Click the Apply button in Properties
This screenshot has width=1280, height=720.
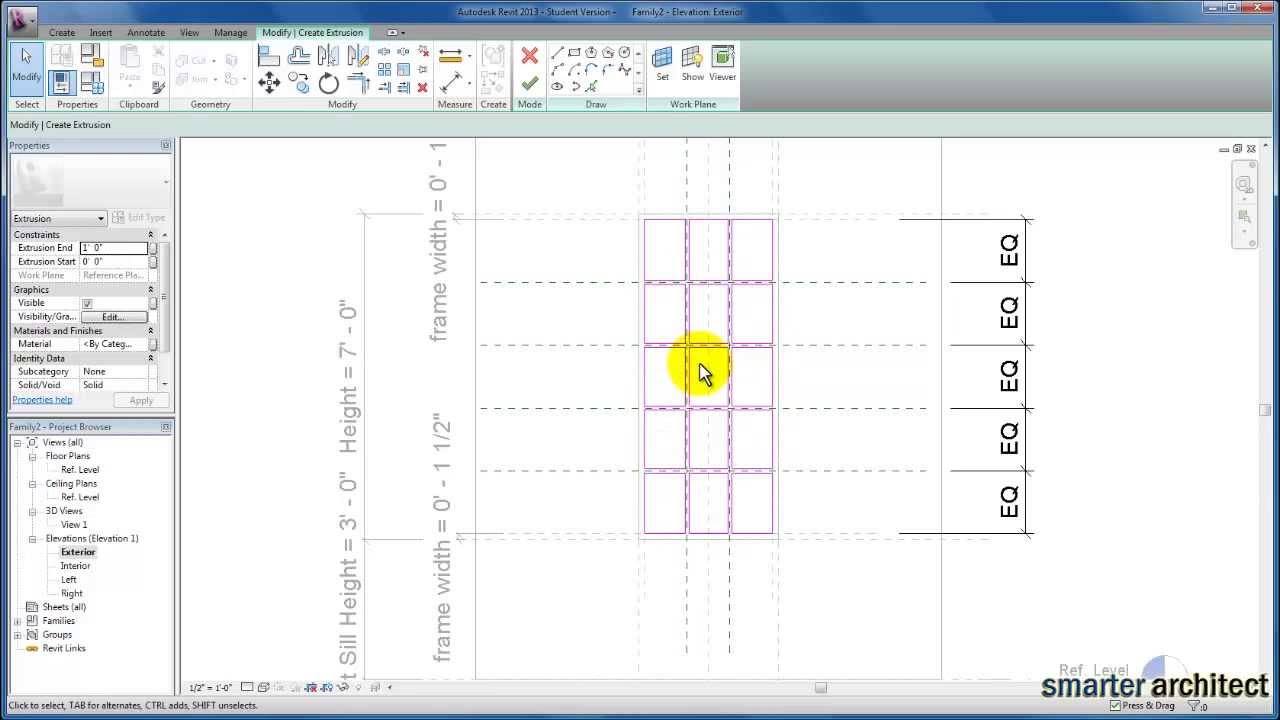point(141,401)
